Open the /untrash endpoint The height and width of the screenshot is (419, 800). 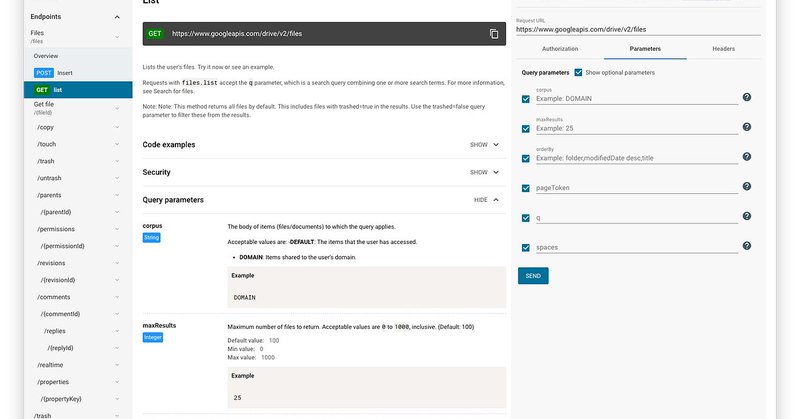[49, 178]
